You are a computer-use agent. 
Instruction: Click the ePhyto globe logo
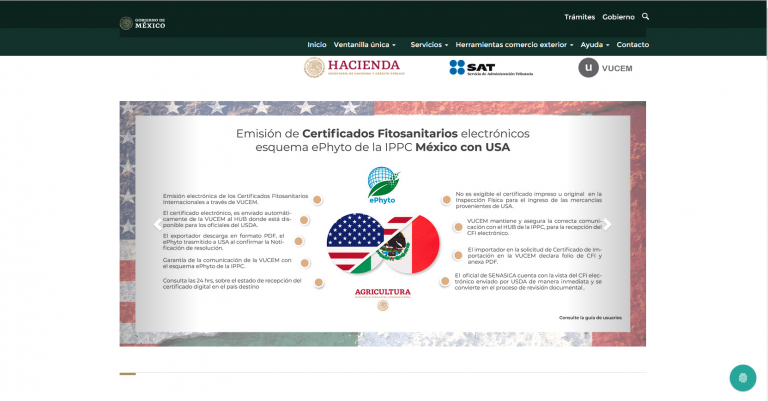tap(383, 185)
